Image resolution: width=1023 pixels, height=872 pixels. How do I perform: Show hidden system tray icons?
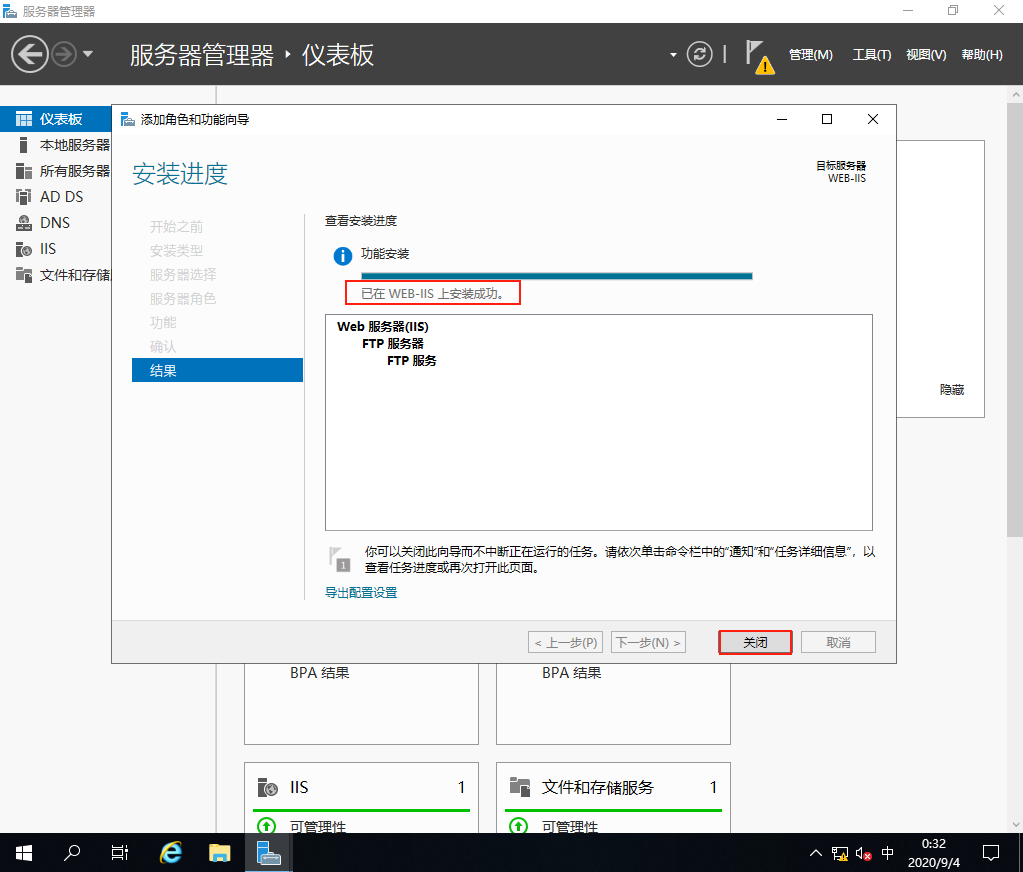click(816, 852)
